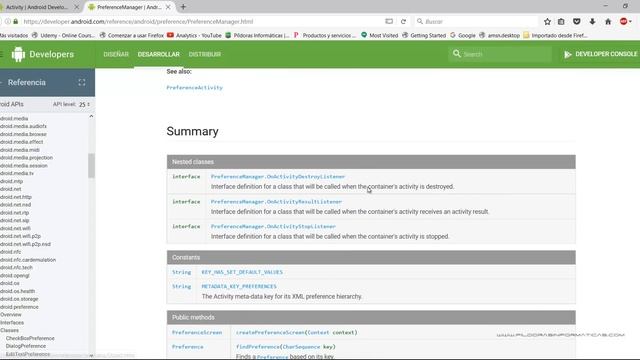Open PreferenceManager.OnActivityDestroyListener link
This screenshot has width=640, height=360.
(x=278, y=176)
